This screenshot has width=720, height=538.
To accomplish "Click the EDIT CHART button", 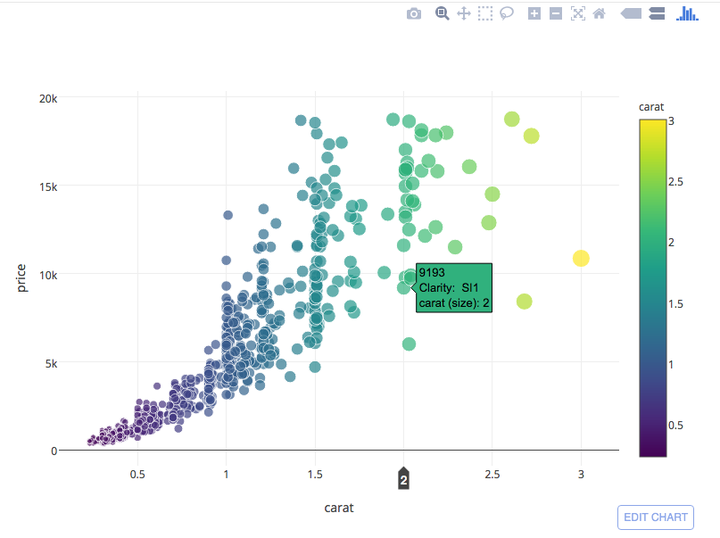I will coord(655,517).
